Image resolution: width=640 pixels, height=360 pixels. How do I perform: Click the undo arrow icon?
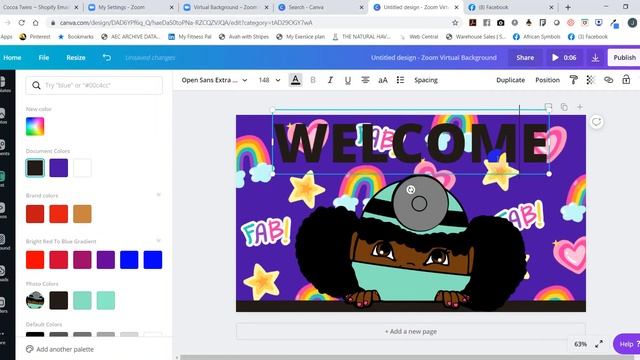[107, 58]
